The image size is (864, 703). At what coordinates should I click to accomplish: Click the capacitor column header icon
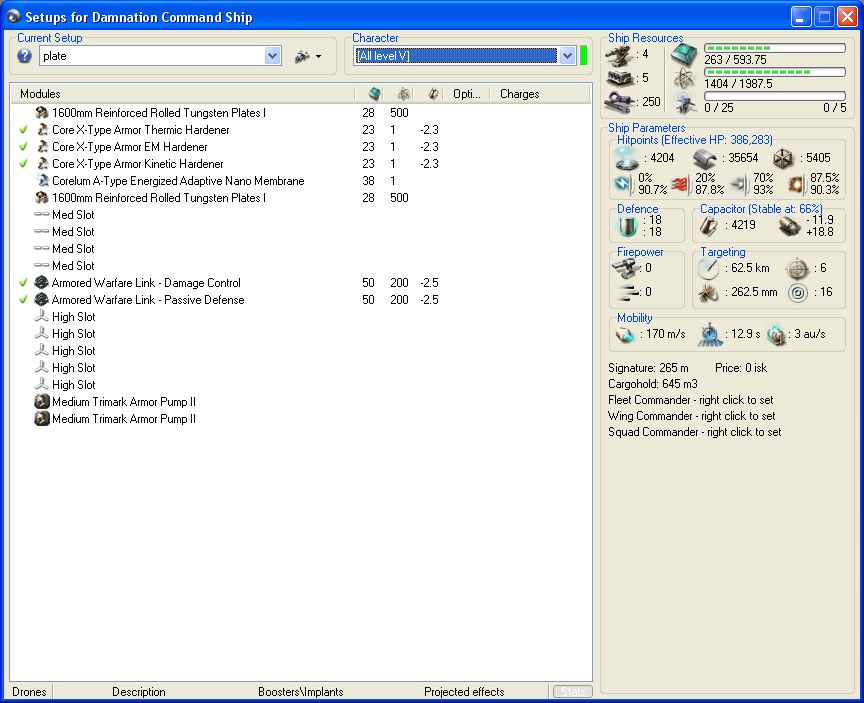pyautogui.click(x=434, y=94)
